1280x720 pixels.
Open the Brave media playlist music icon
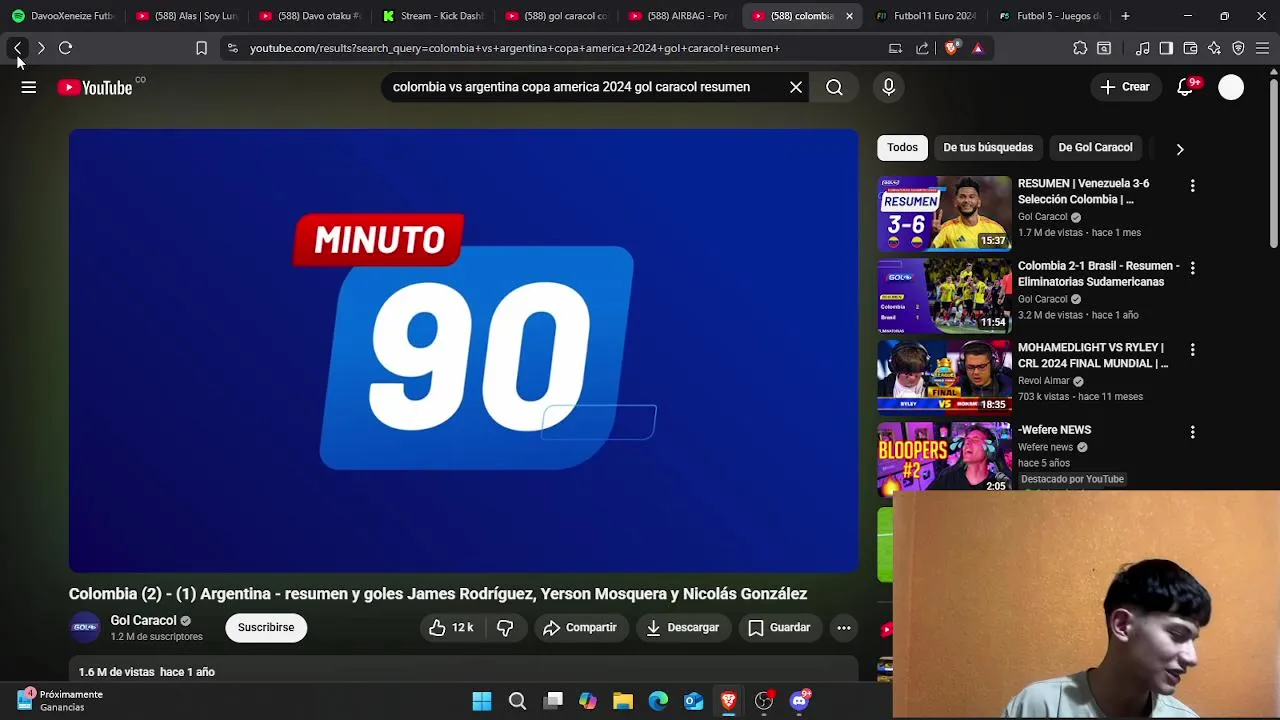pyautogui.click(x=1142, y=48)
